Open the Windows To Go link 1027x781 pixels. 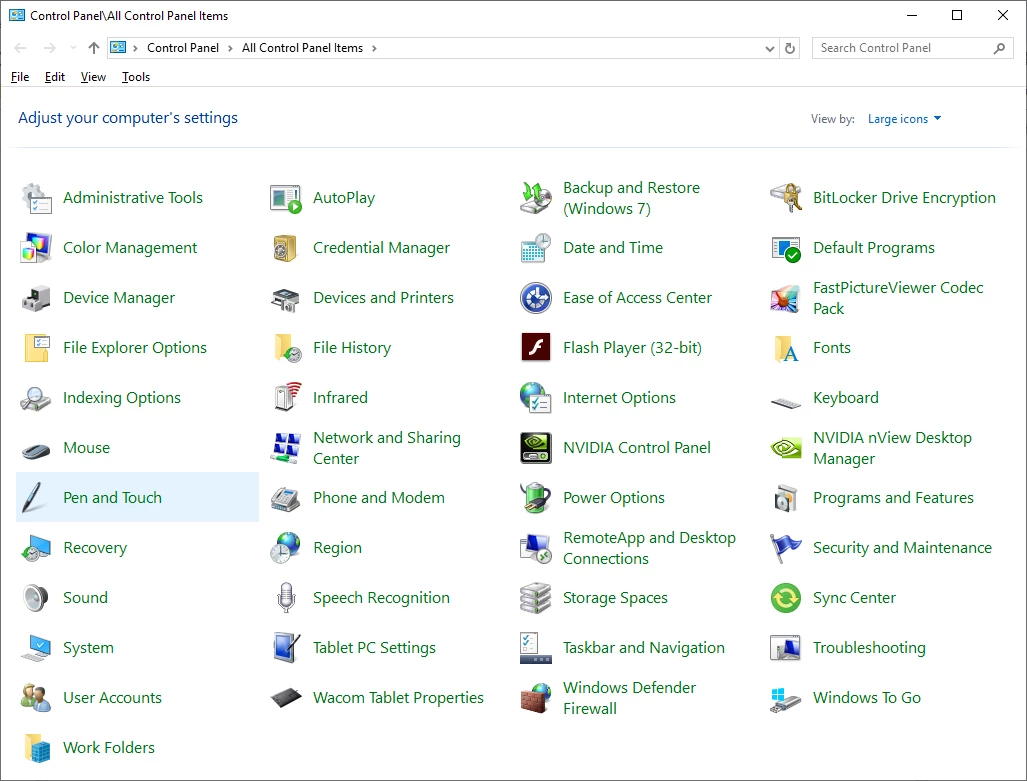[x=867, y=698]
